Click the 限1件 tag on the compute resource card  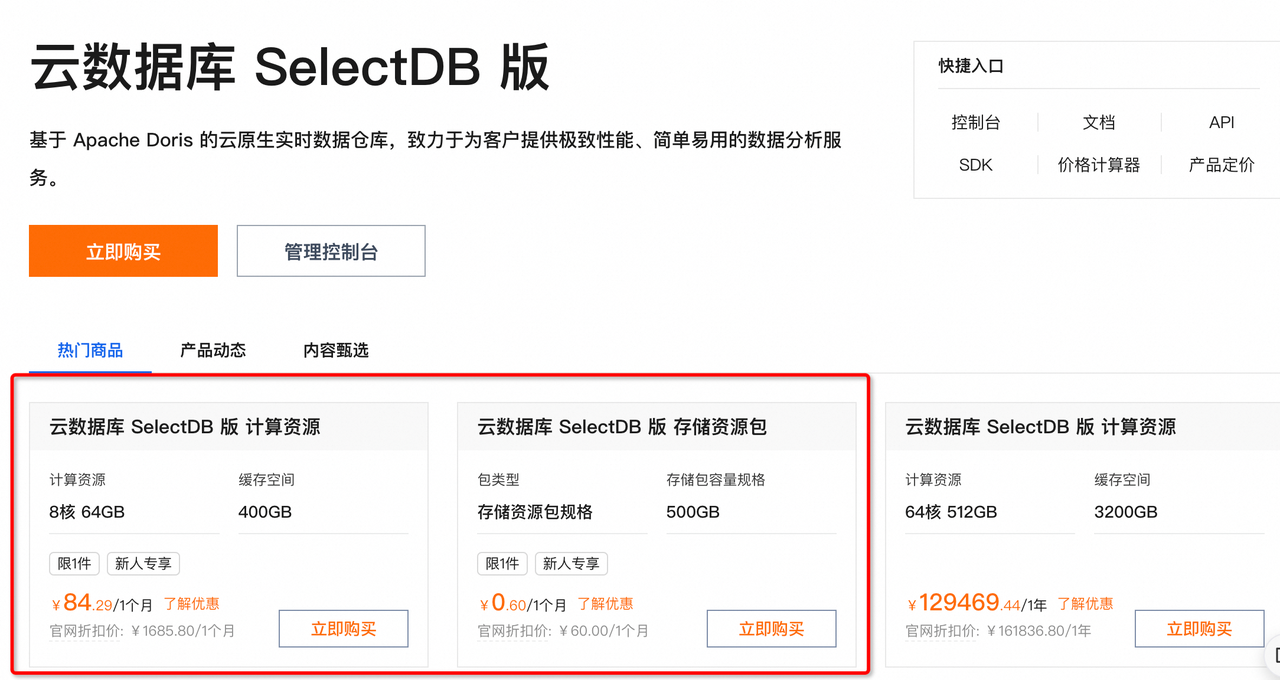74,563
